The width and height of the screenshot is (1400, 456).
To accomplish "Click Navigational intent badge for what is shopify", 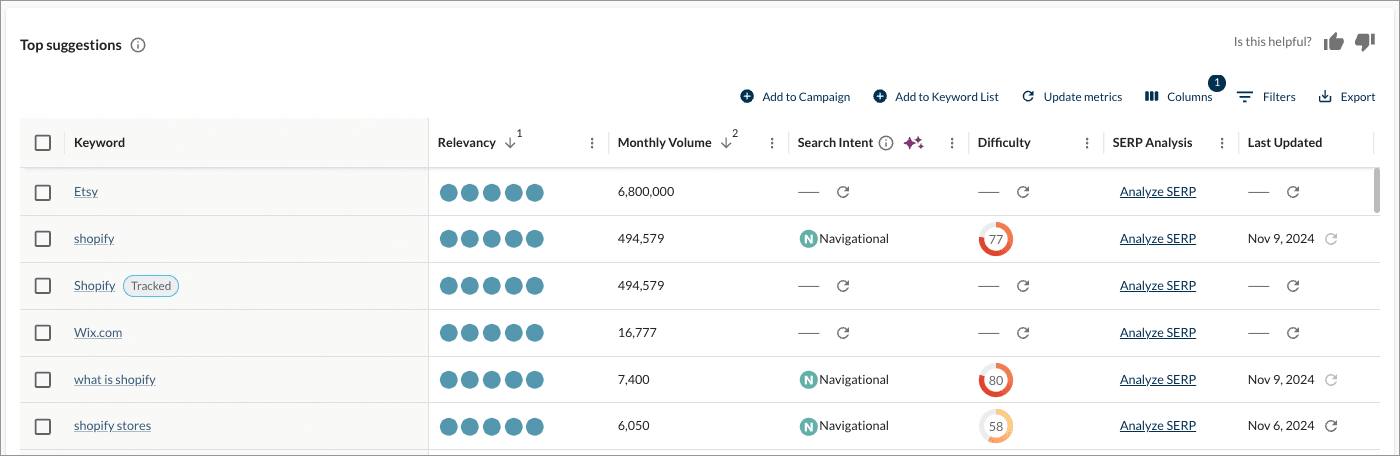I will 844,380.
